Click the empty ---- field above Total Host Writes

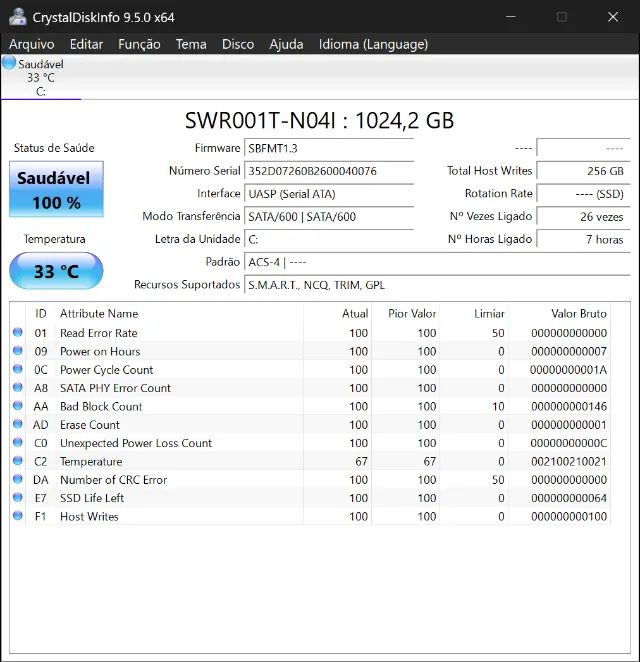(x=583, y=148)
